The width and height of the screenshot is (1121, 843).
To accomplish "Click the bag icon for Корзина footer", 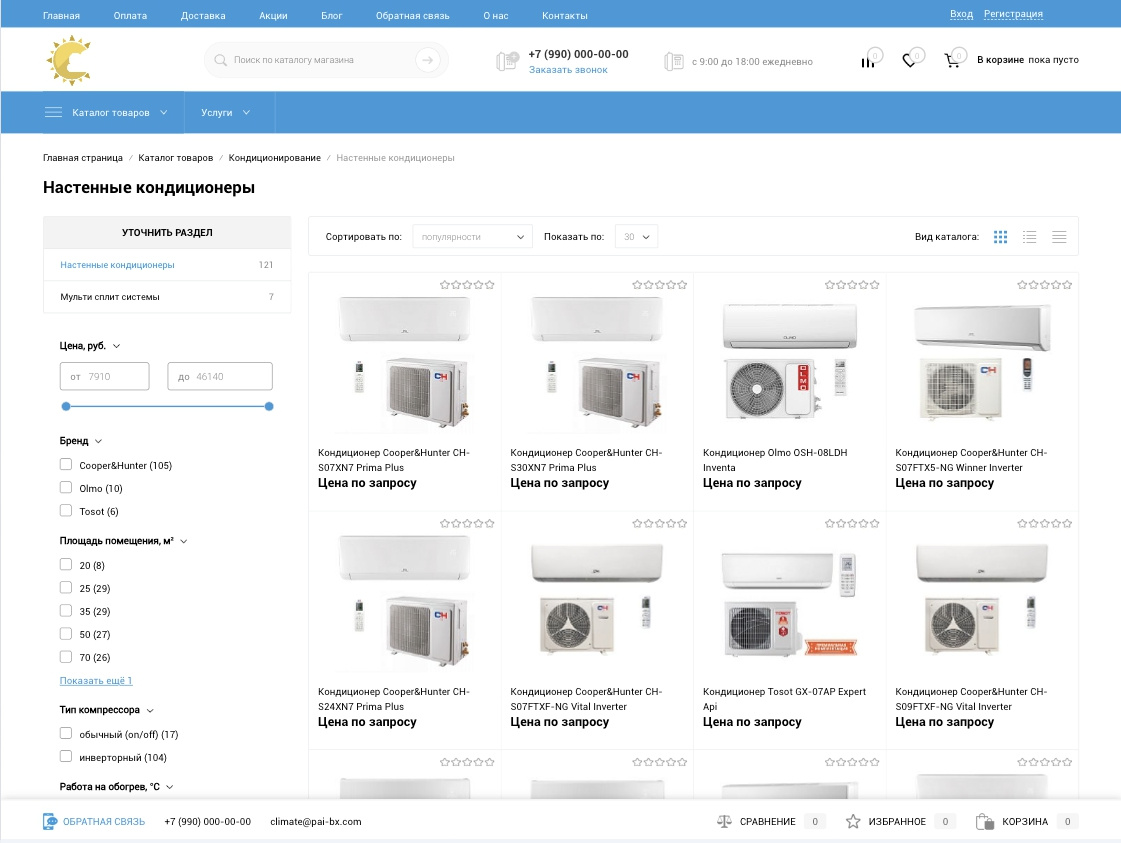I will coord(984,822).
